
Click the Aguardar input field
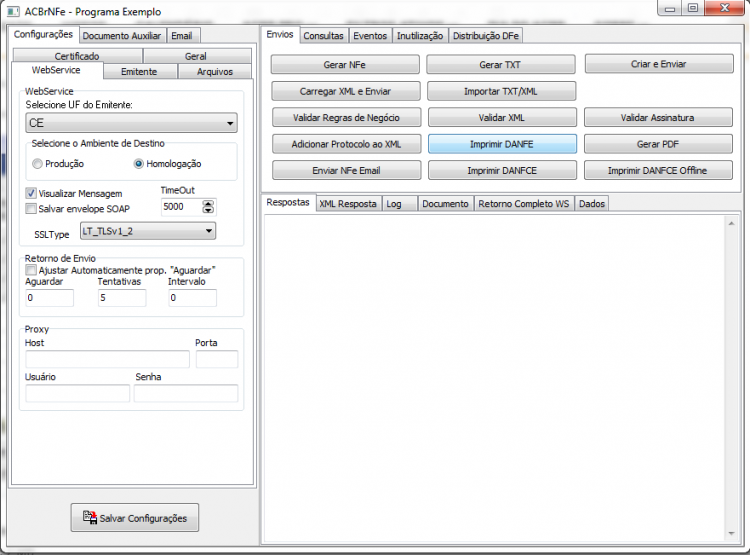(x=50, y=298)
